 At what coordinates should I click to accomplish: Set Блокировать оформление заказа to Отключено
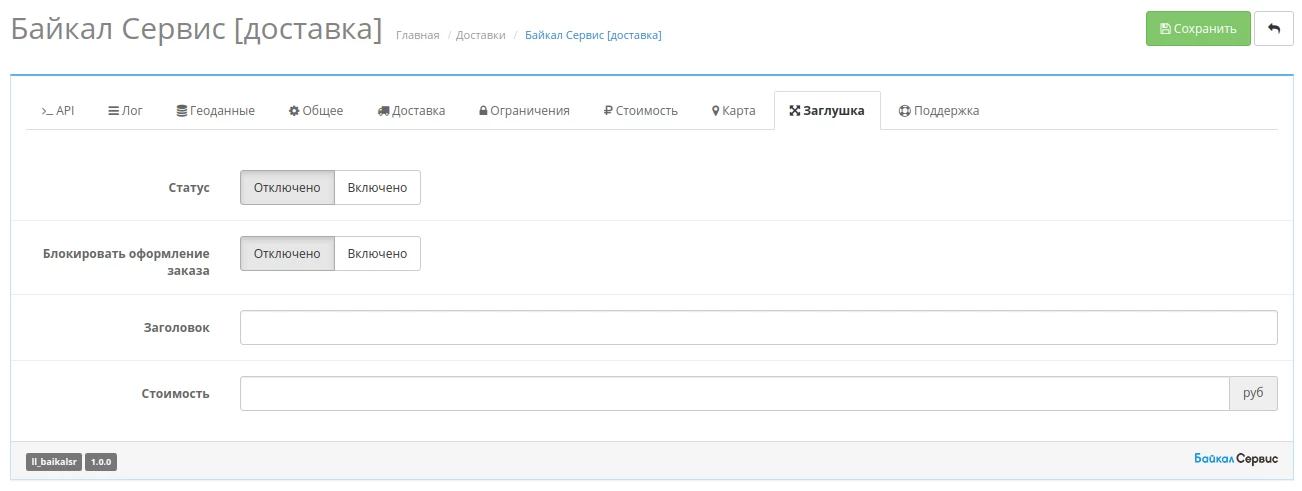[287, 253]
